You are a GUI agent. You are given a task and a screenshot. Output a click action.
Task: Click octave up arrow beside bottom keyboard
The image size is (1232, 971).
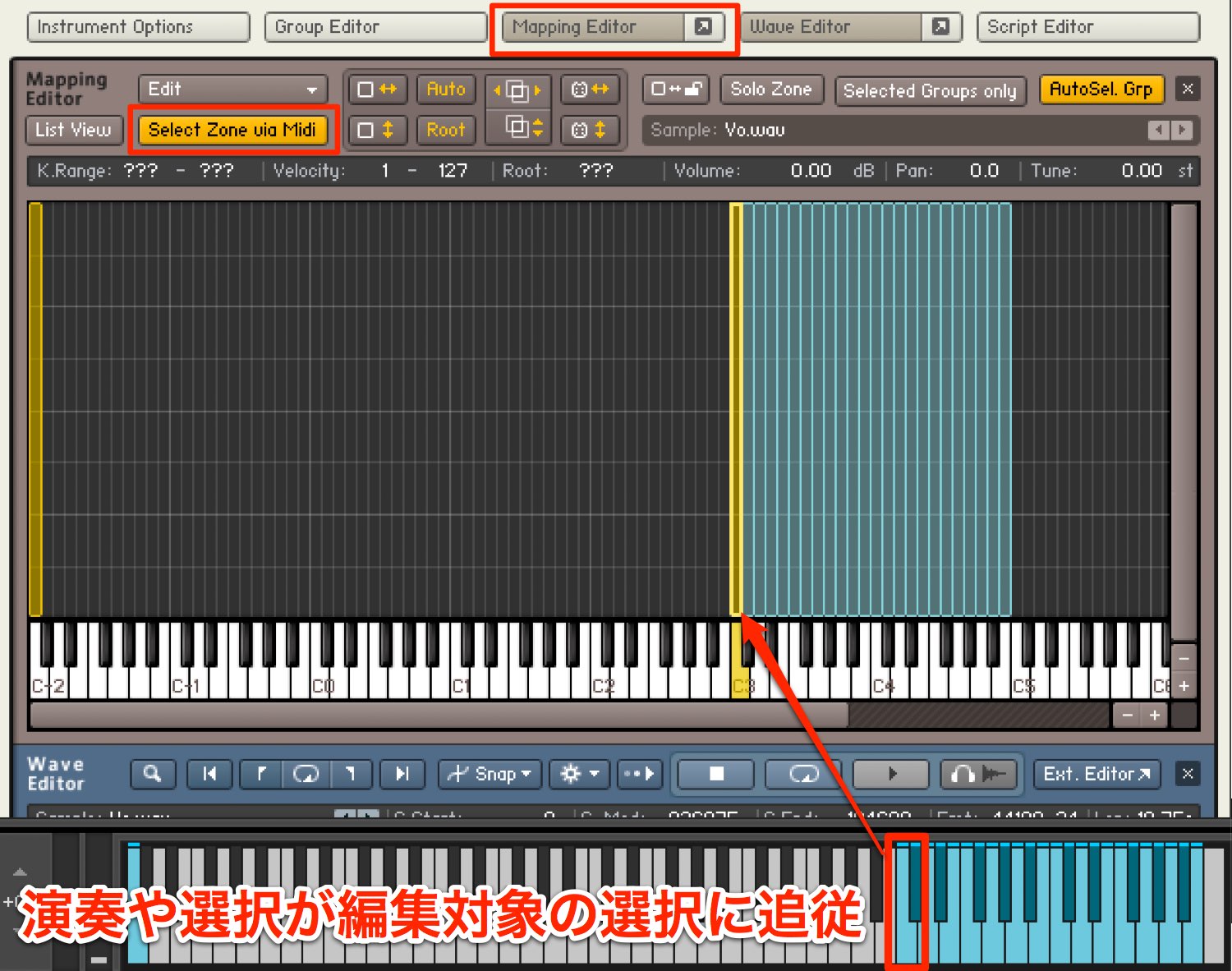coord(21,872)
